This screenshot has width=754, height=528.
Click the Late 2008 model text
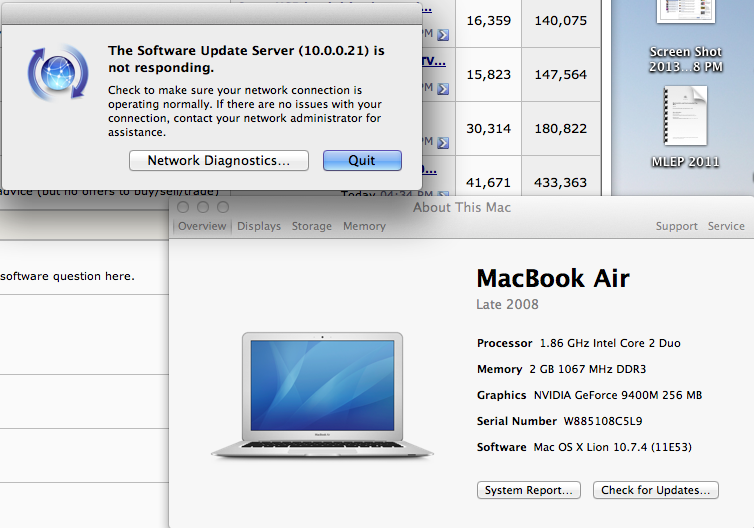click(x=507, y=304)
